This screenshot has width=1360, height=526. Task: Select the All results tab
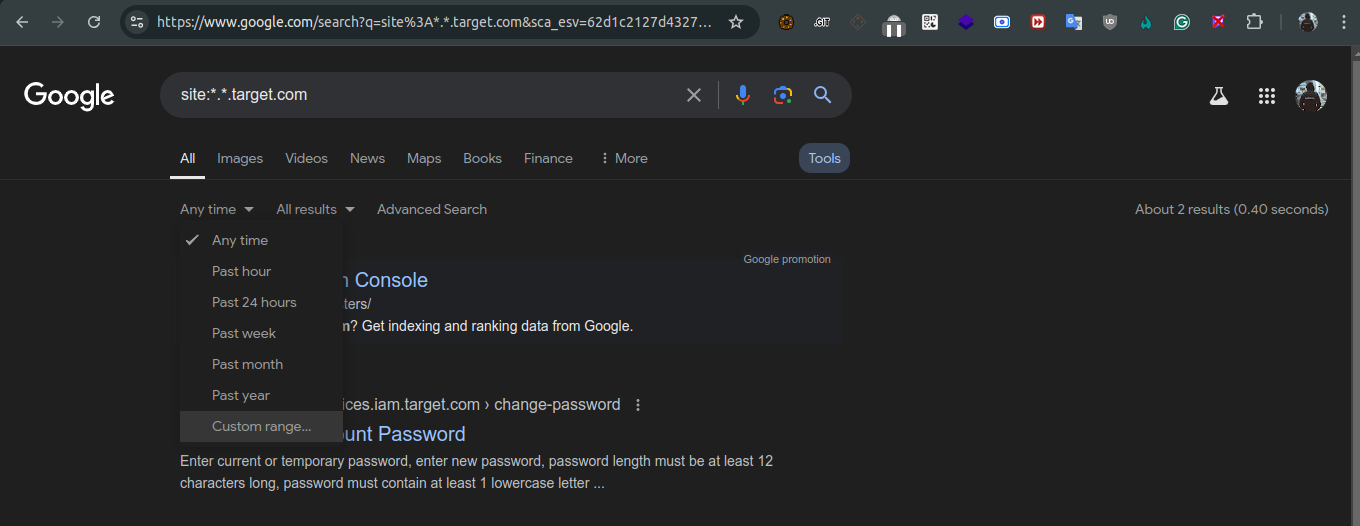187,158
